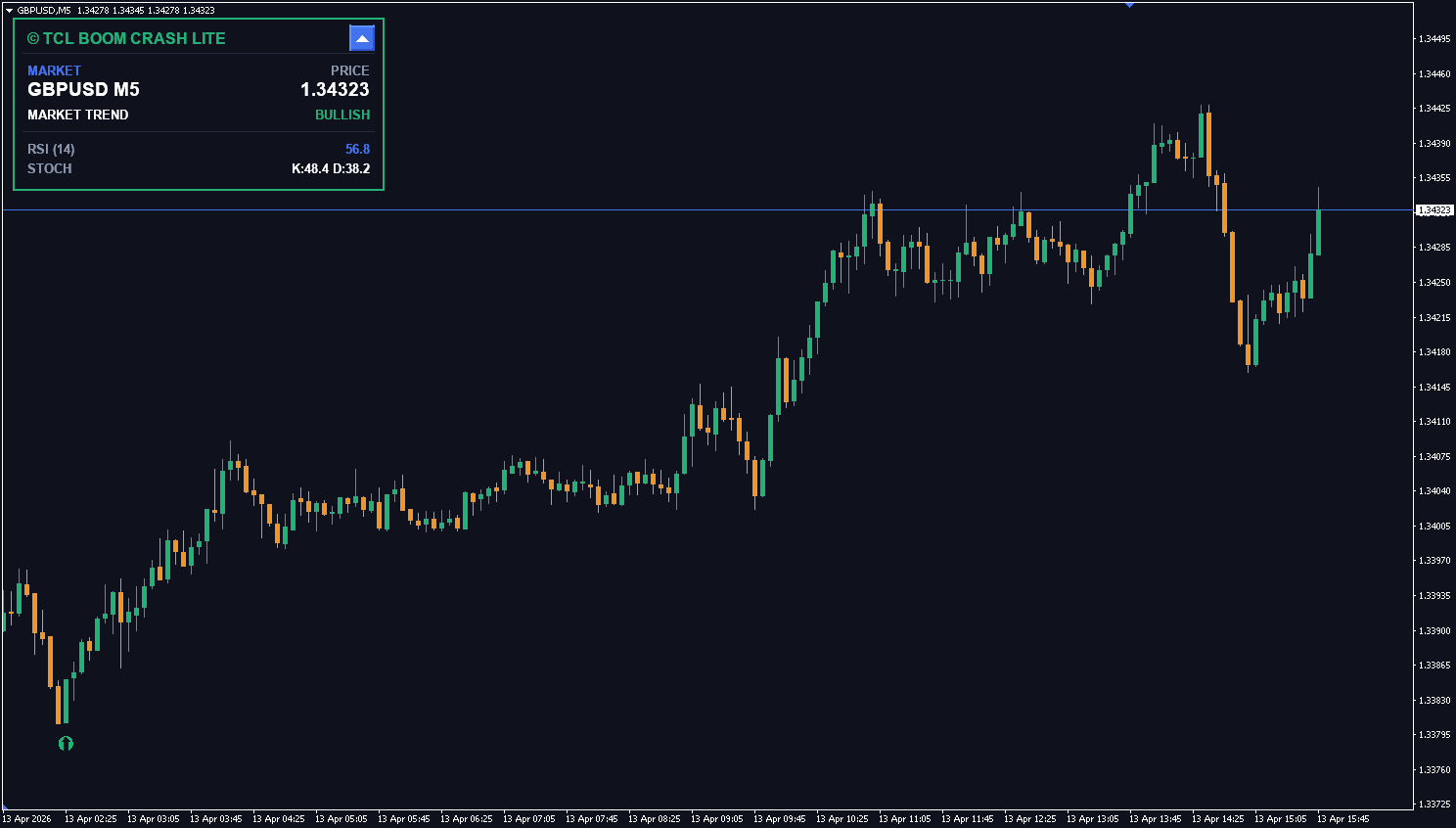Click the 1.33760 level on price scale
1456x828 pixels.
point(1434,770)
